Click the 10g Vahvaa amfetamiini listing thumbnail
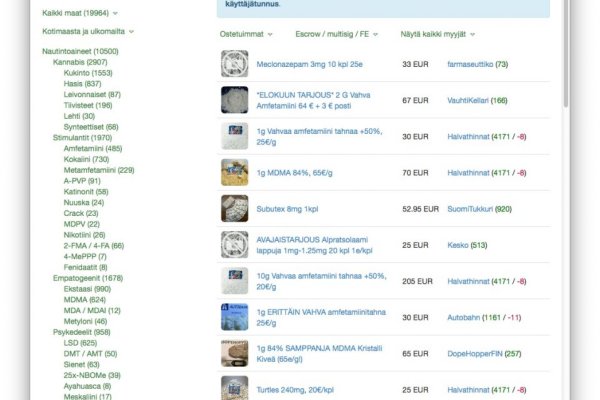The width and height of the screenshot is (600, 400). [x=235, y=281]
